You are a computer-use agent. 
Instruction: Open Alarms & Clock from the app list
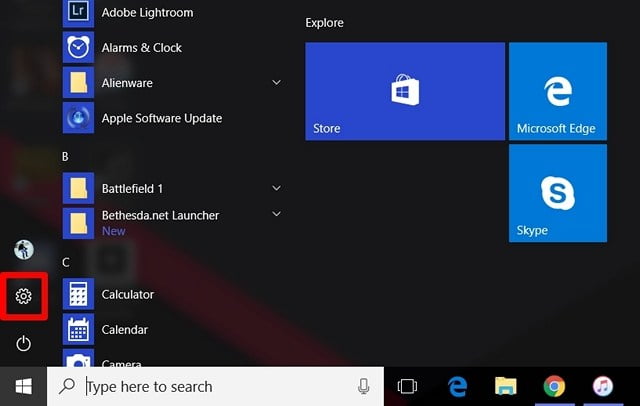(x=141, y=47)
